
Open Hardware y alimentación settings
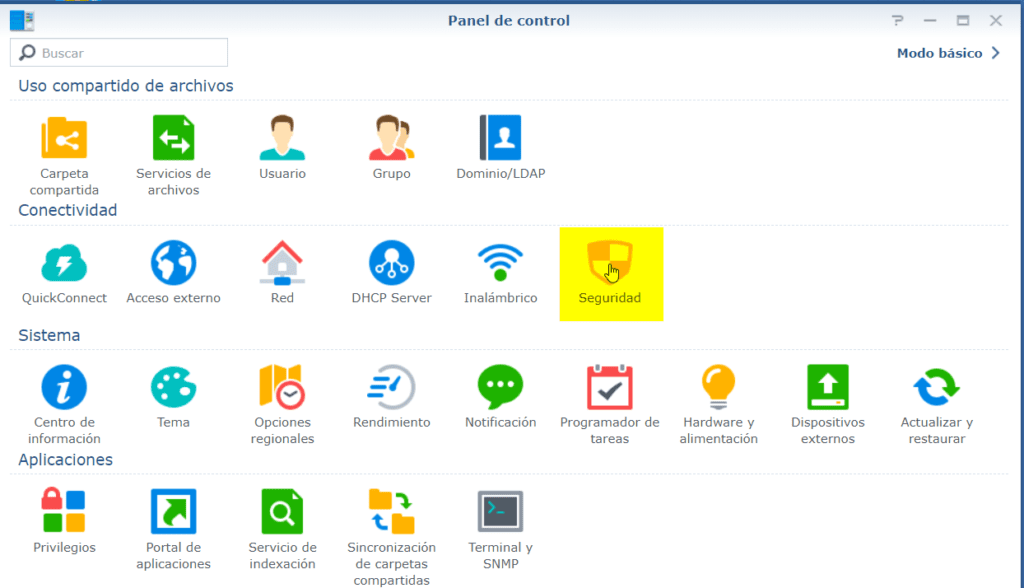coord(719,387)
